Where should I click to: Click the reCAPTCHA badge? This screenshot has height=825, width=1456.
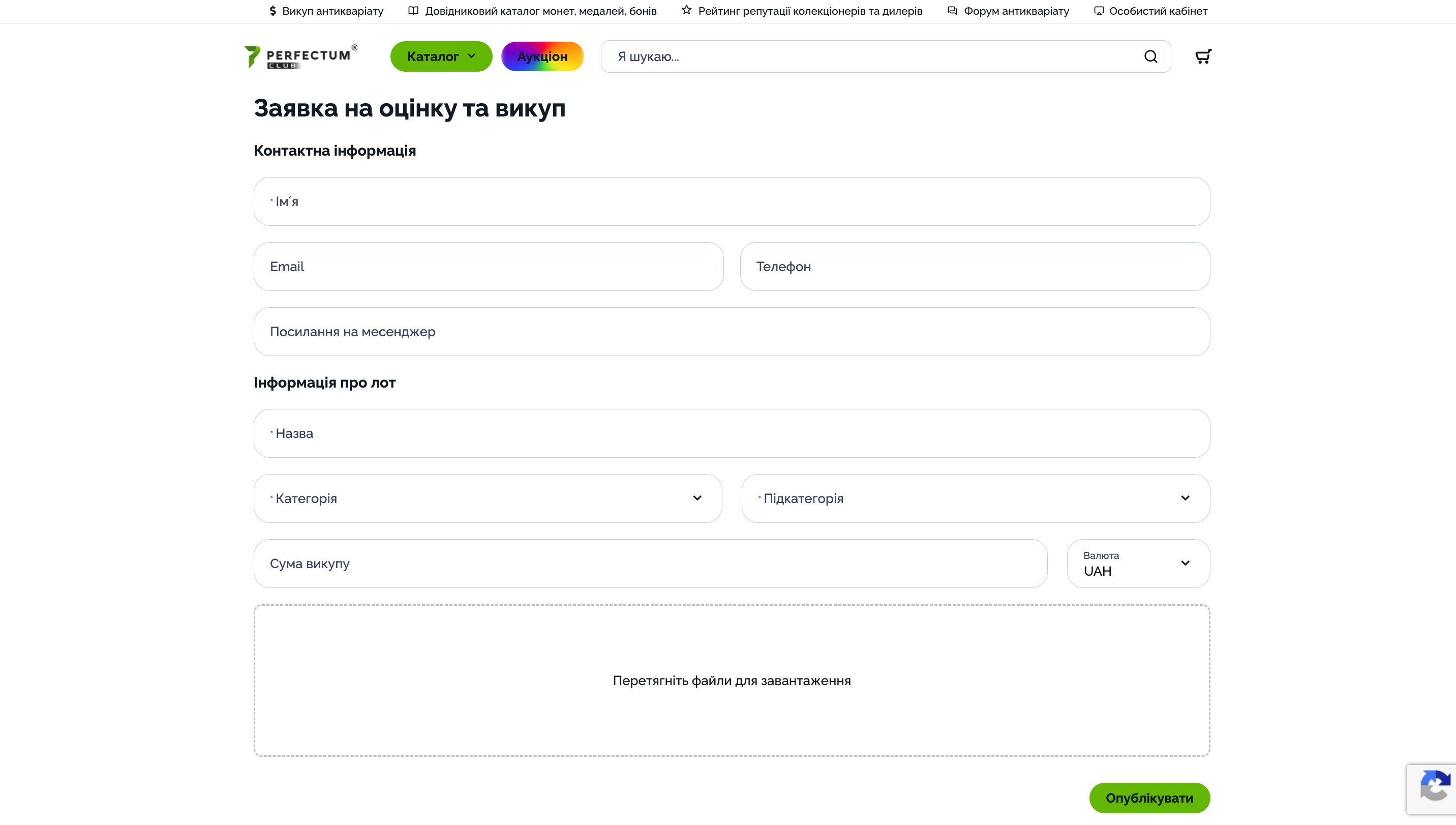(1433, 789)
